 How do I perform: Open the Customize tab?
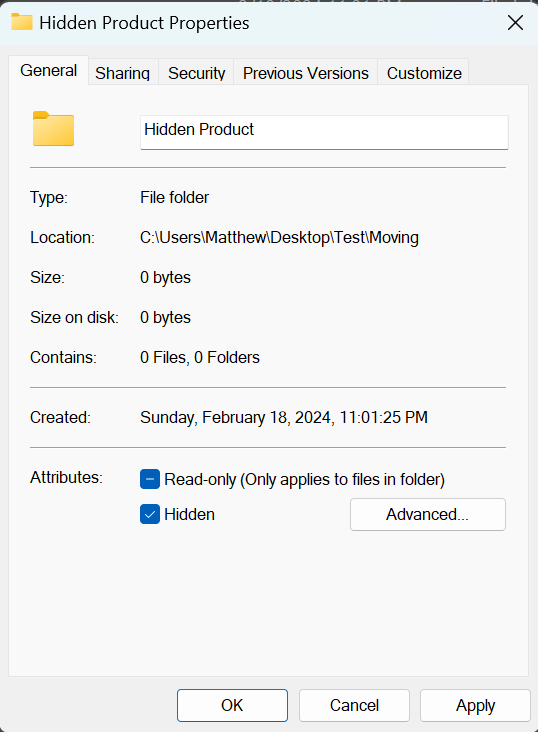pyautogui.click(x=424, y=73)
